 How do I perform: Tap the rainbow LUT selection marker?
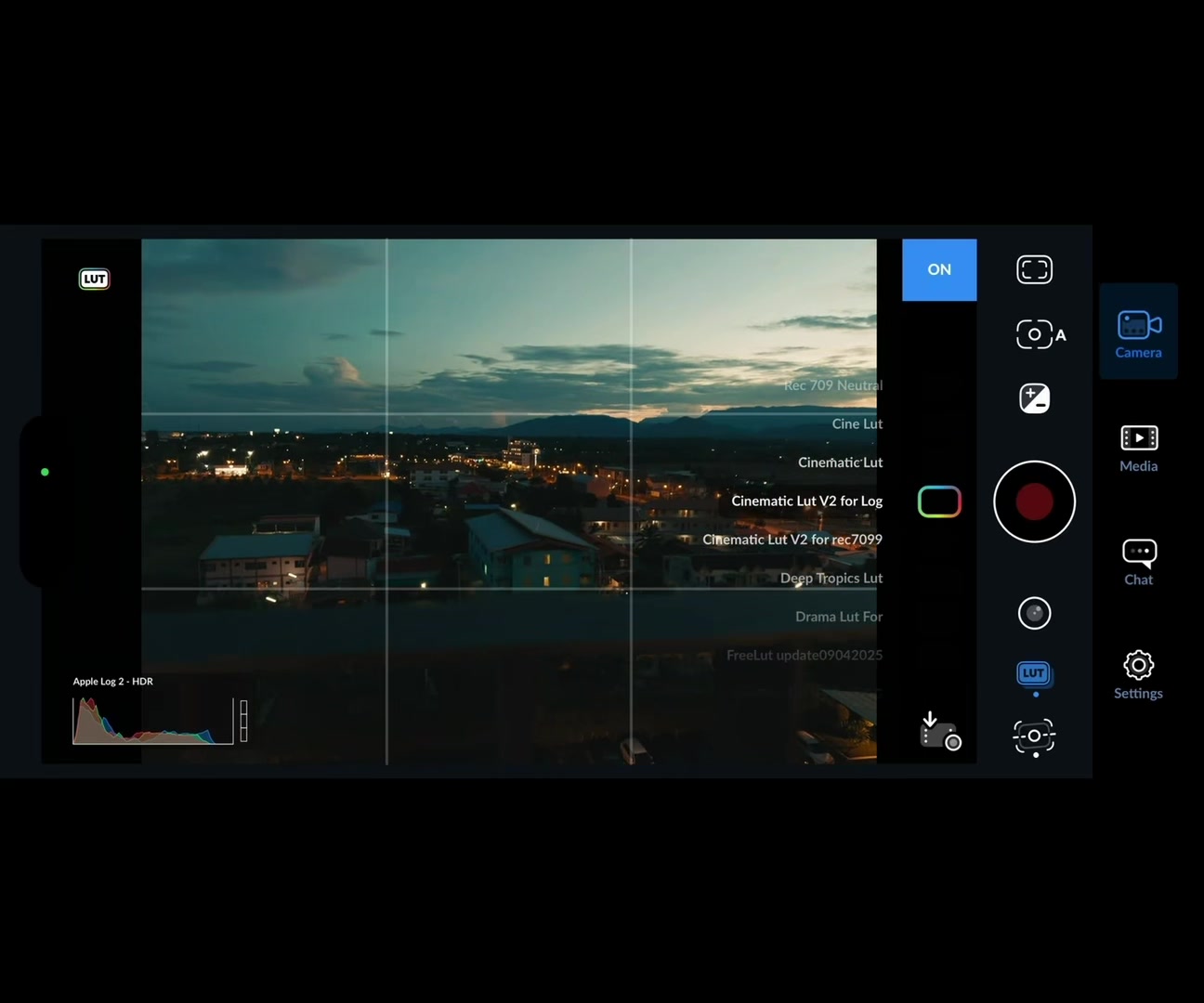tap(939, 501)
